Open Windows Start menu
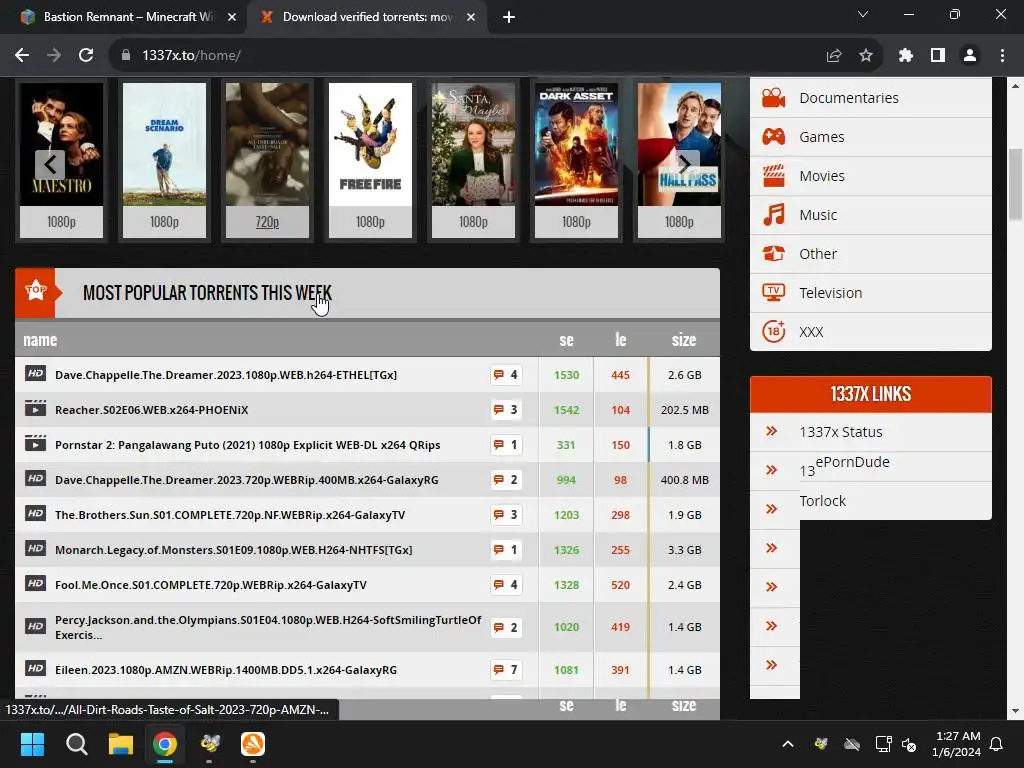This screenshot has width=1024, height=768. coord(33,744)
